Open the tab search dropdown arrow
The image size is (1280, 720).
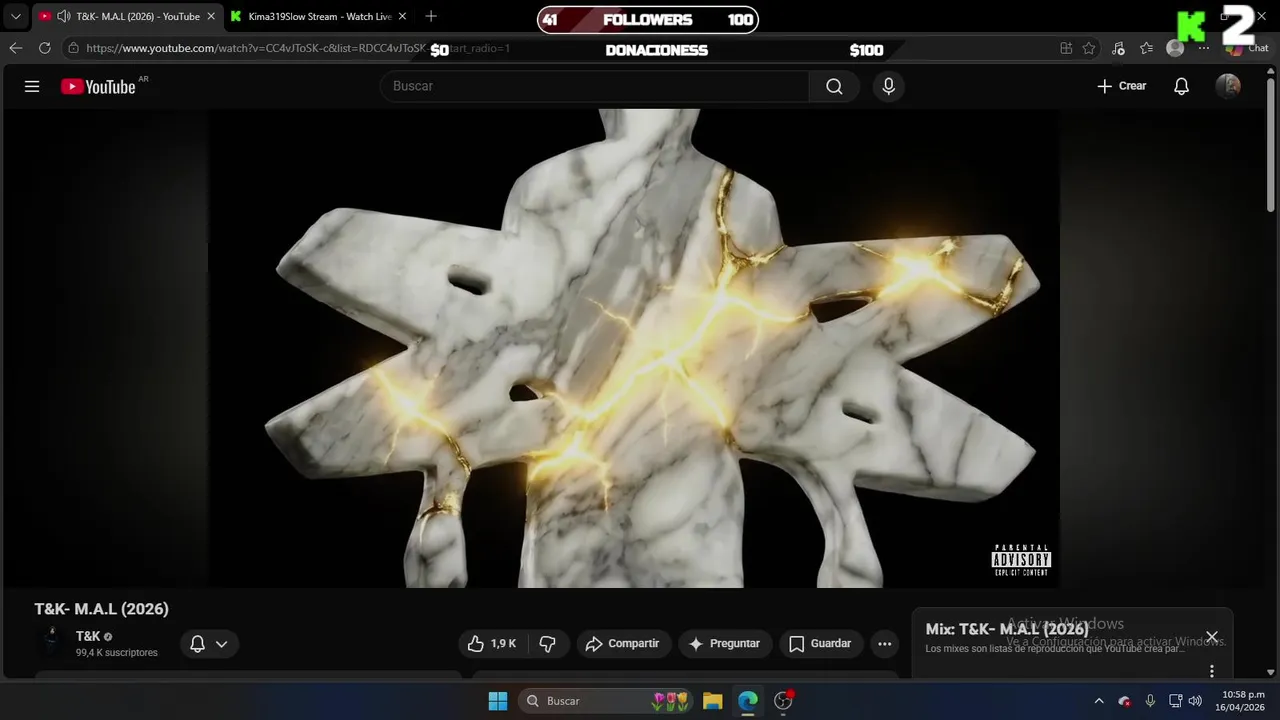click(x=15, y=16)
